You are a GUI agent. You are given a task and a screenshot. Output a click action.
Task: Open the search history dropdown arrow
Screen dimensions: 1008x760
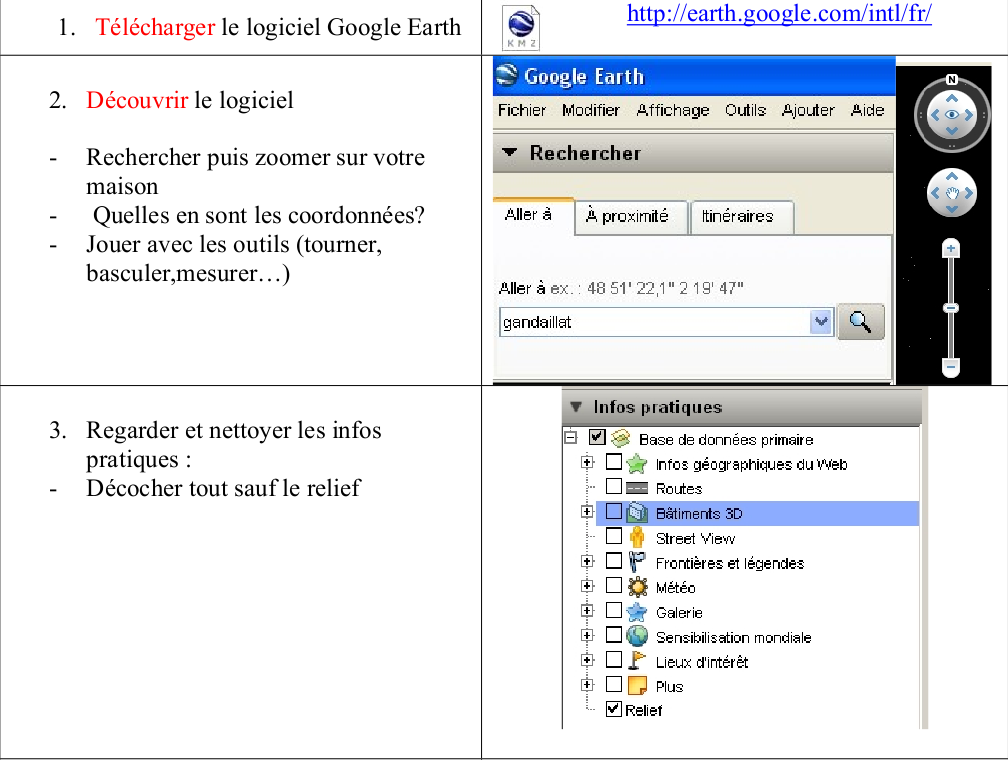point(821,322)
